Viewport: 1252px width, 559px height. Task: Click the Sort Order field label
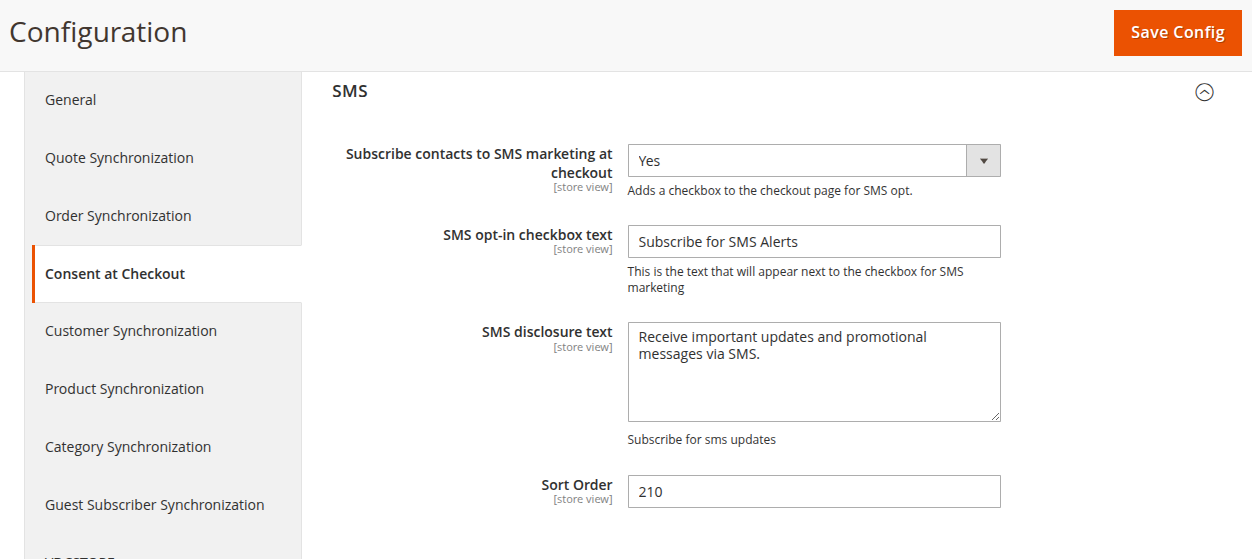pos(576,485)
